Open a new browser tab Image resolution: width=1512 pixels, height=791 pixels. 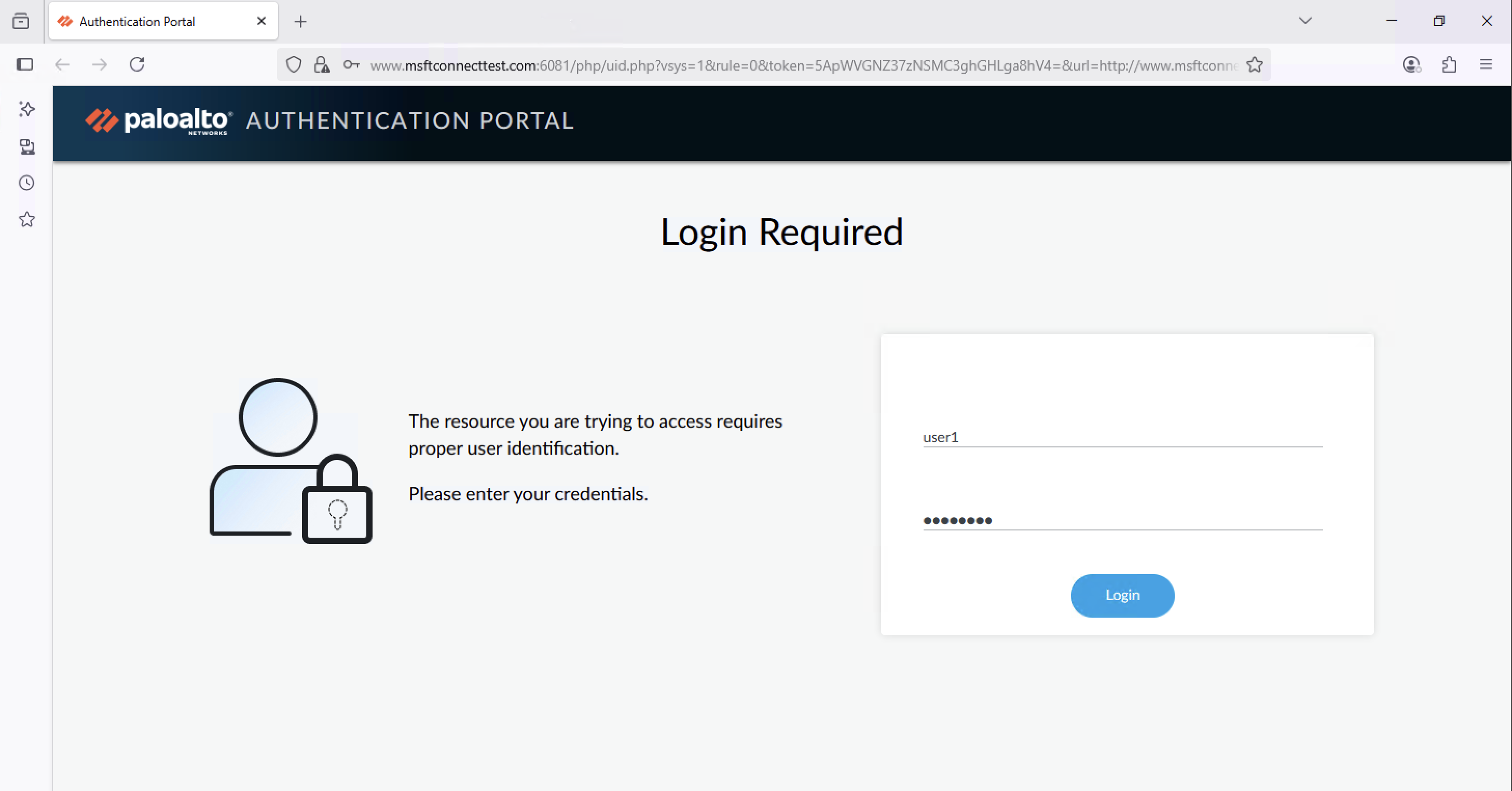tap(300, 22)
